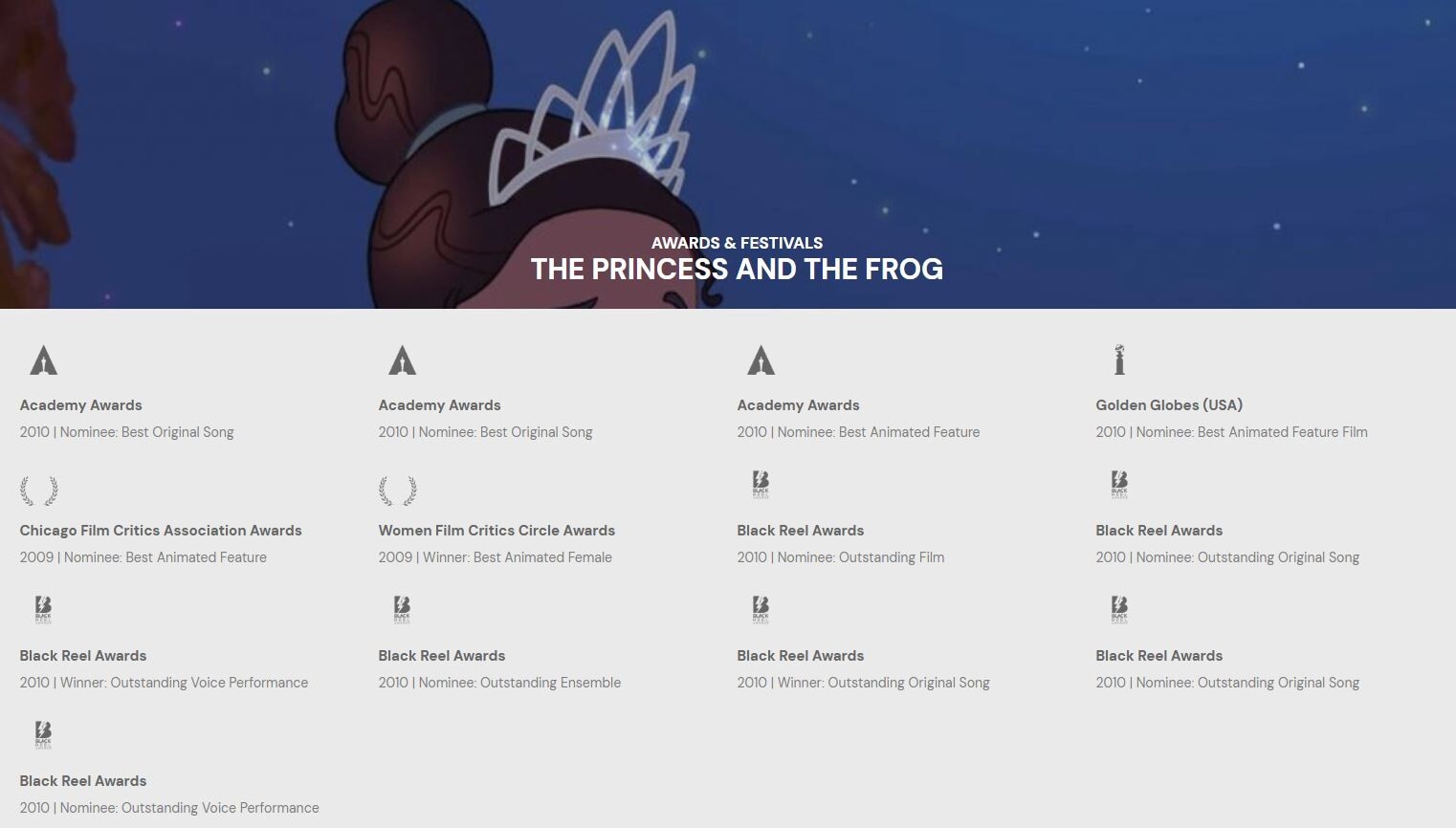This screenshot has width=1456, height=828.
Task: Select 2010 Nominee: Outstanding Ensemble text
Action: pos(499,683)
